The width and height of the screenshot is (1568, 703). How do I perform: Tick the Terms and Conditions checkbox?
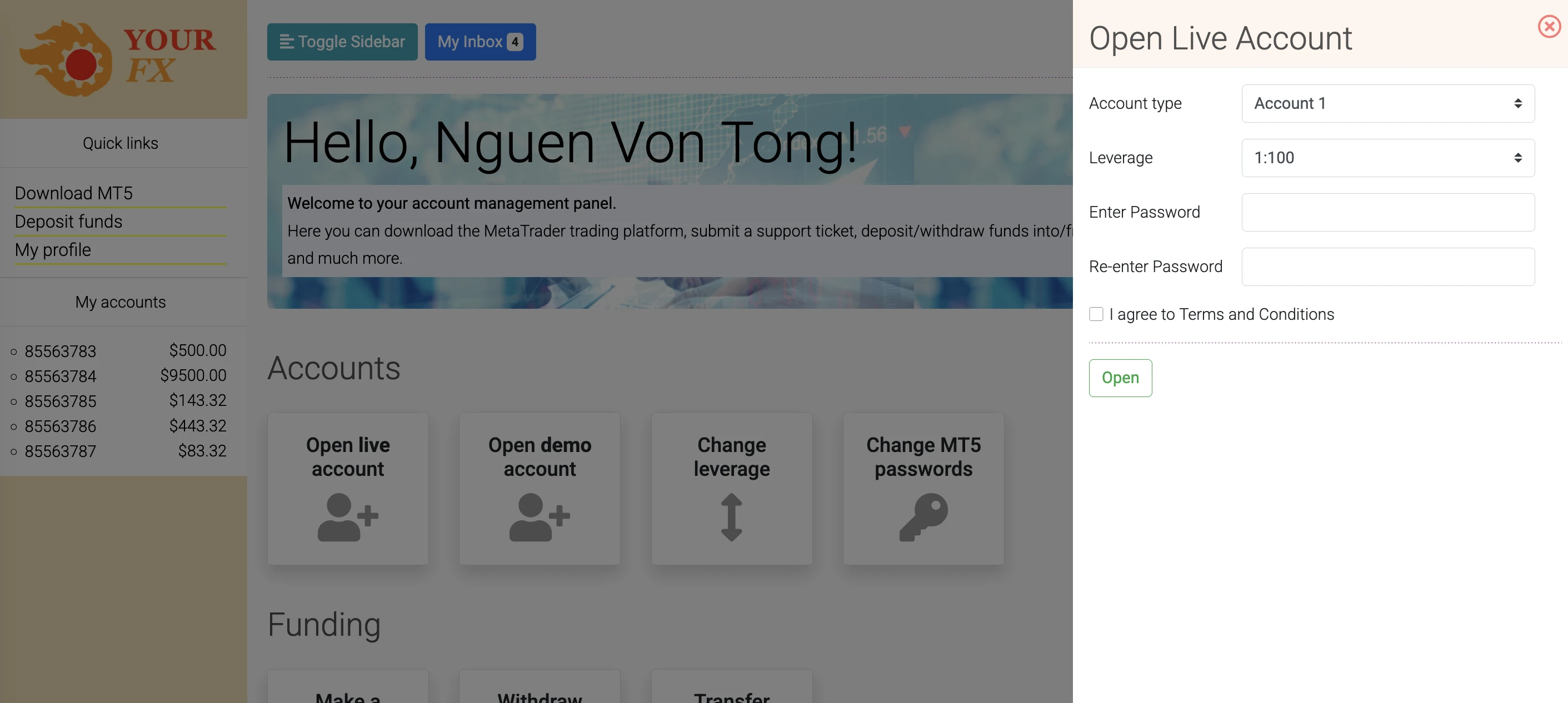pyautogui.click(x=1096, y=314)
